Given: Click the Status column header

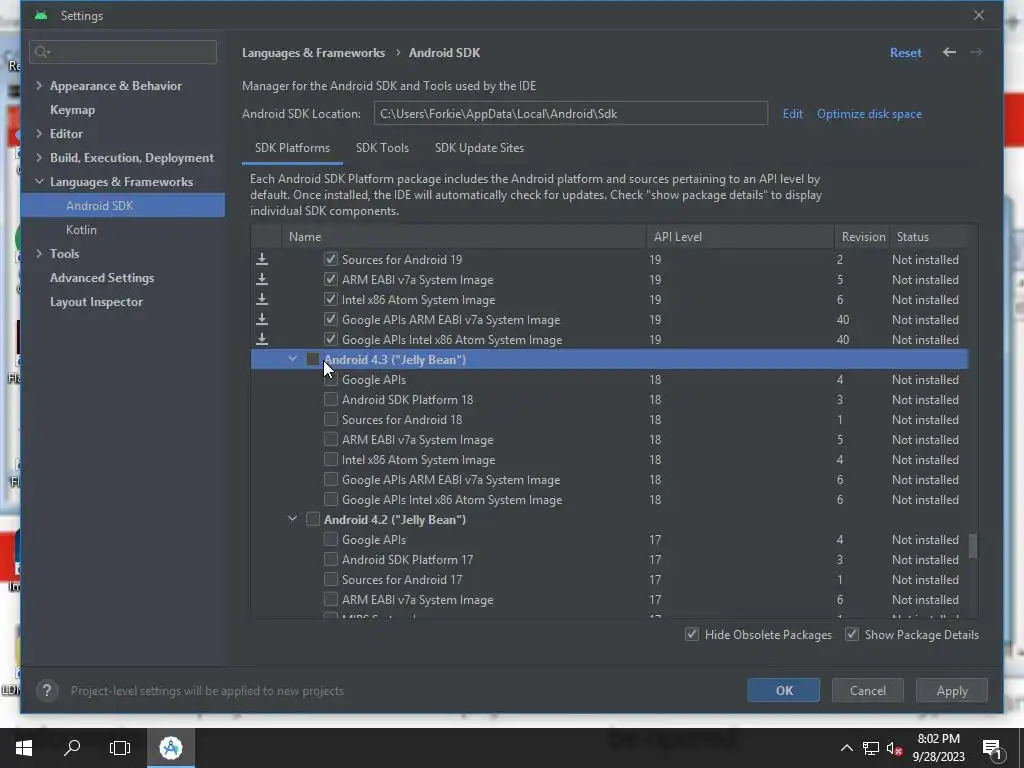Looking at the screenshot, I should 928,236.
